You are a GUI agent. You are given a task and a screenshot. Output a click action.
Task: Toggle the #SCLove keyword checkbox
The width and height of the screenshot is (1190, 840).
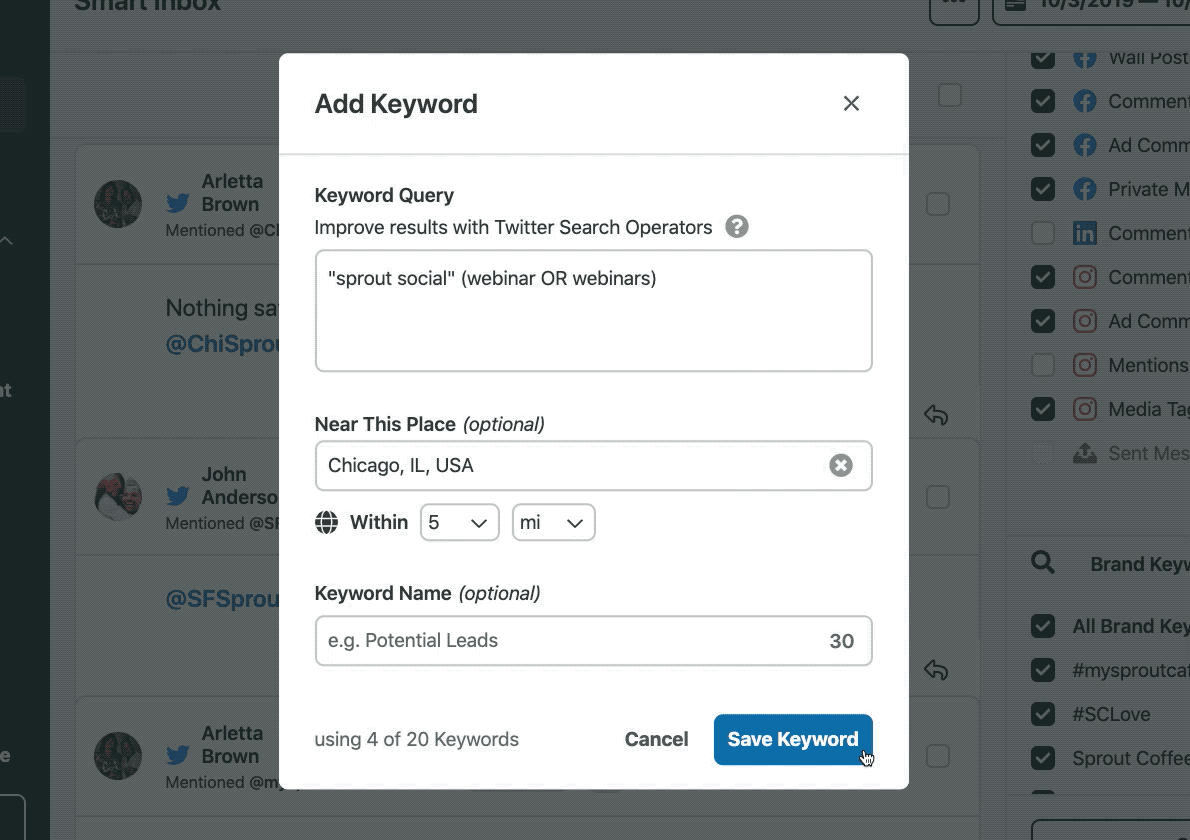1043,715
